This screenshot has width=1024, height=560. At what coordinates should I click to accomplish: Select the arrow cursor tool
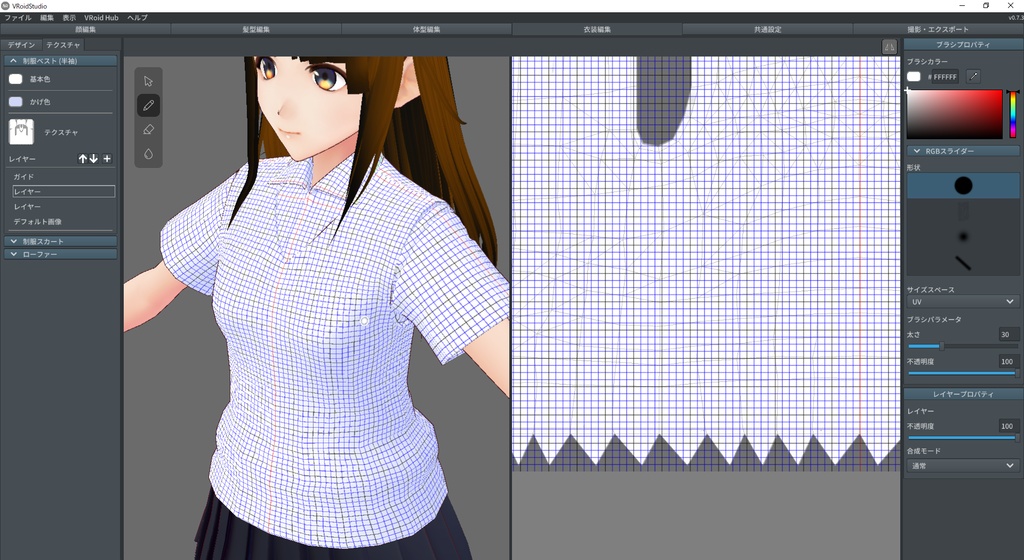148,81
